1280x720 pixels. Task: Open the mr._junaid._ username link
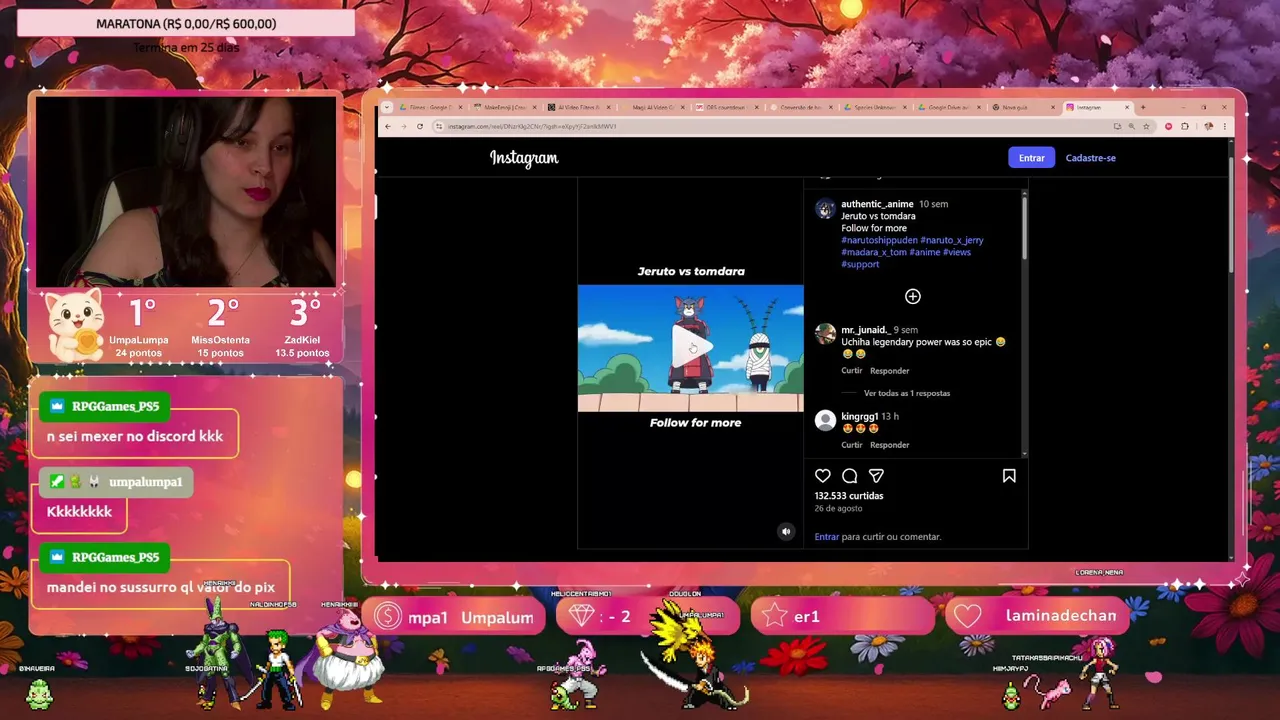(x=865, y=330)
